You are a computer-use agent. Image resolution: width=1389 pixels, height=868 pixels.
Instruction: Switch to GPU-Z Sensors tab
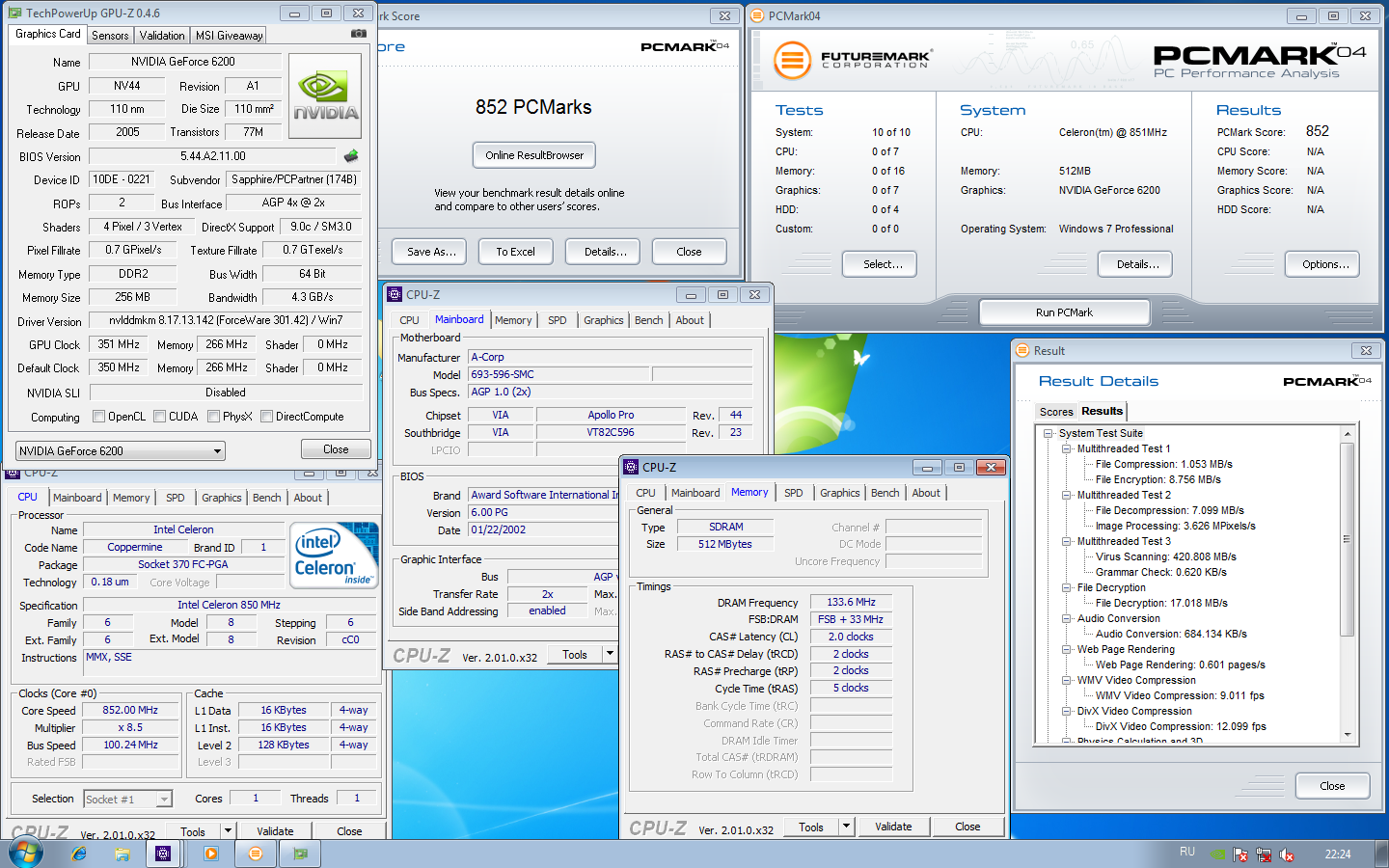pyautogui.click(x=110, y=35)
